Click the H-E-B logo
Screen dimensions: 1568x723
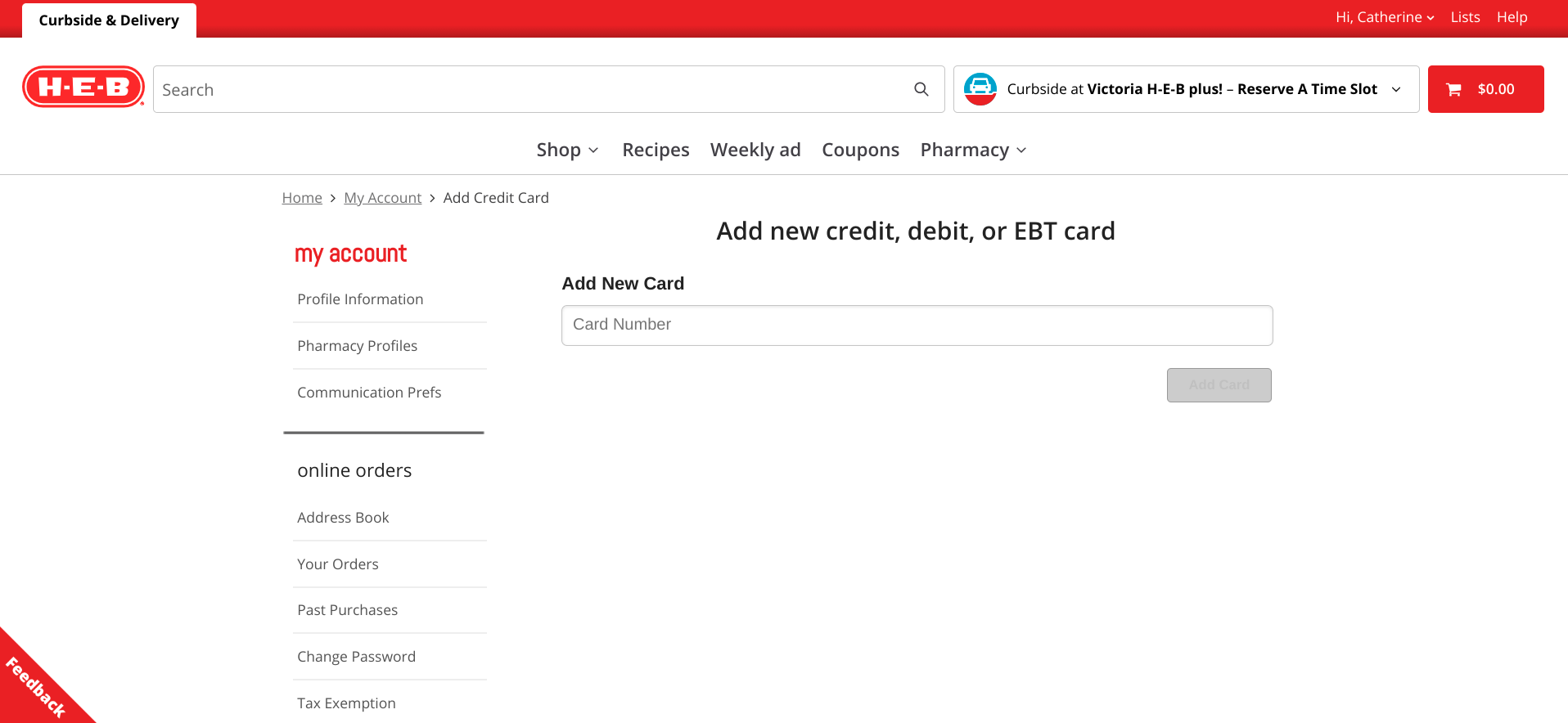pos(83,88)
